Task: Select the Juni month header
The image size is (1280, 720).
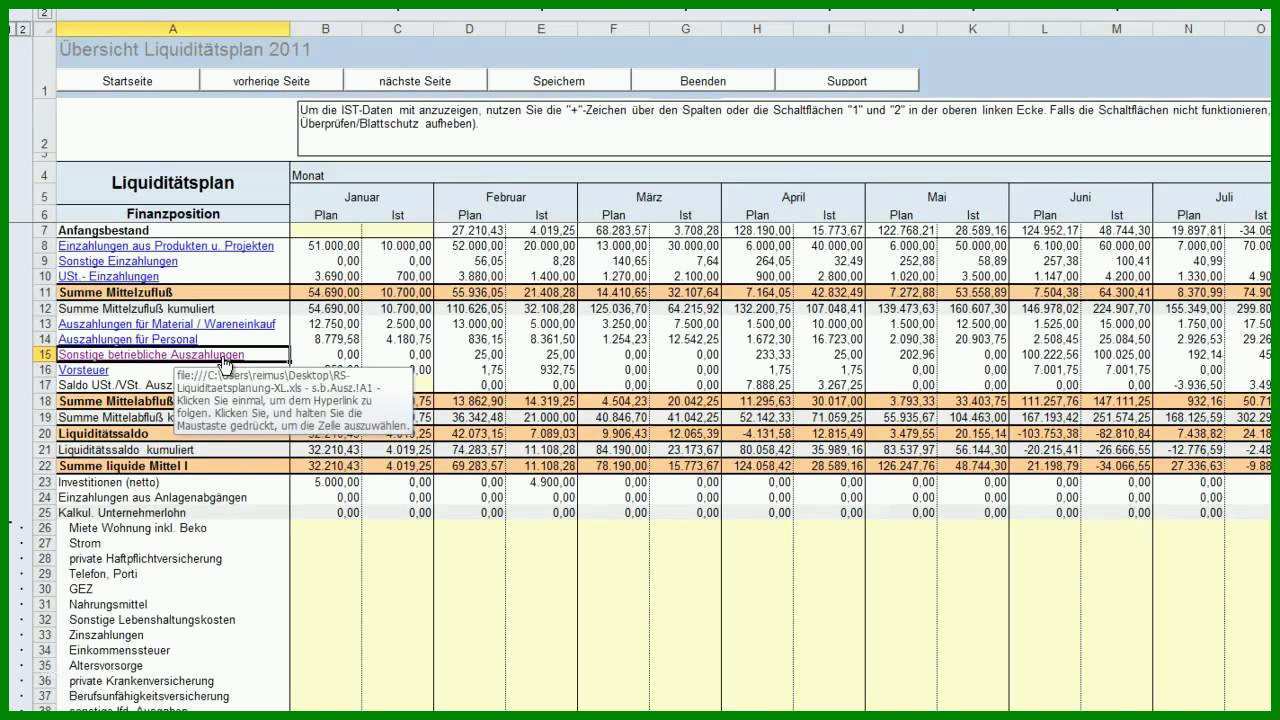Action: tap(1081, 197)
